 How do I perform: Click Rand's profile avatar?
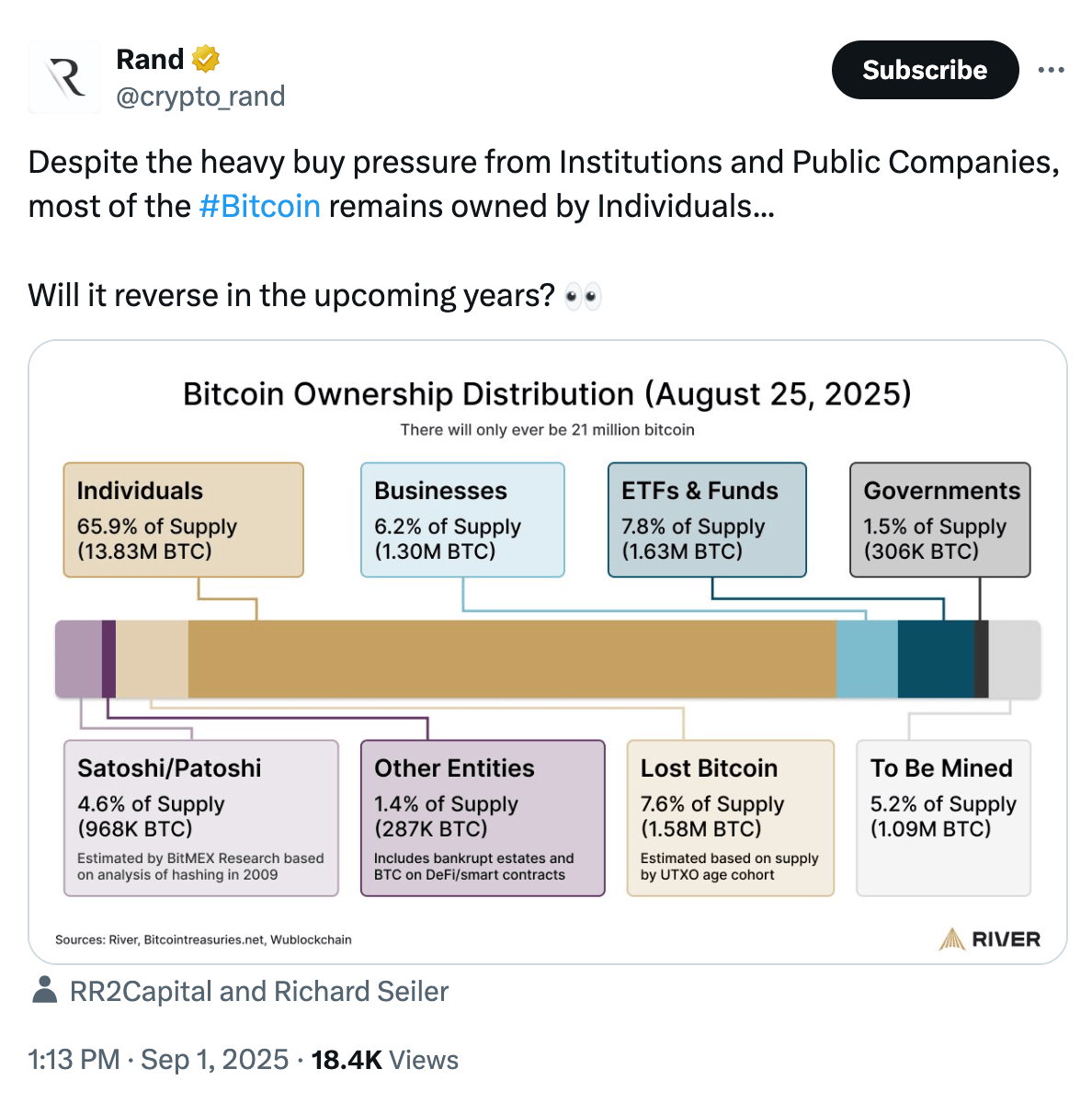(64, 77)
